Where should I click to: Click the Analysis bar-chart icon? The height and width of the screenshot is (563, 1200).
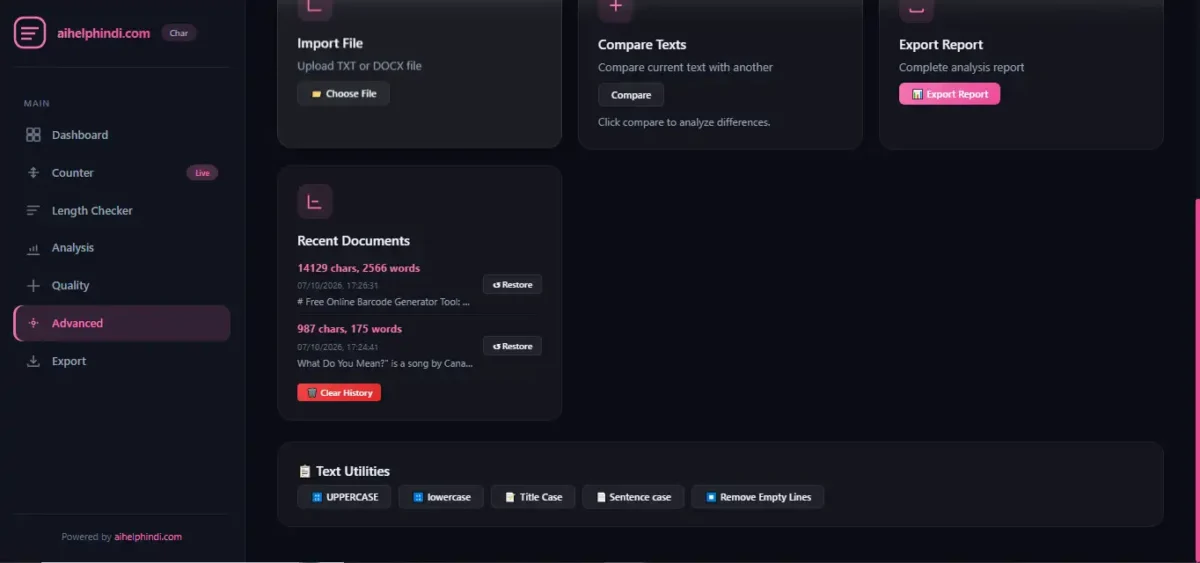[33, 248]
